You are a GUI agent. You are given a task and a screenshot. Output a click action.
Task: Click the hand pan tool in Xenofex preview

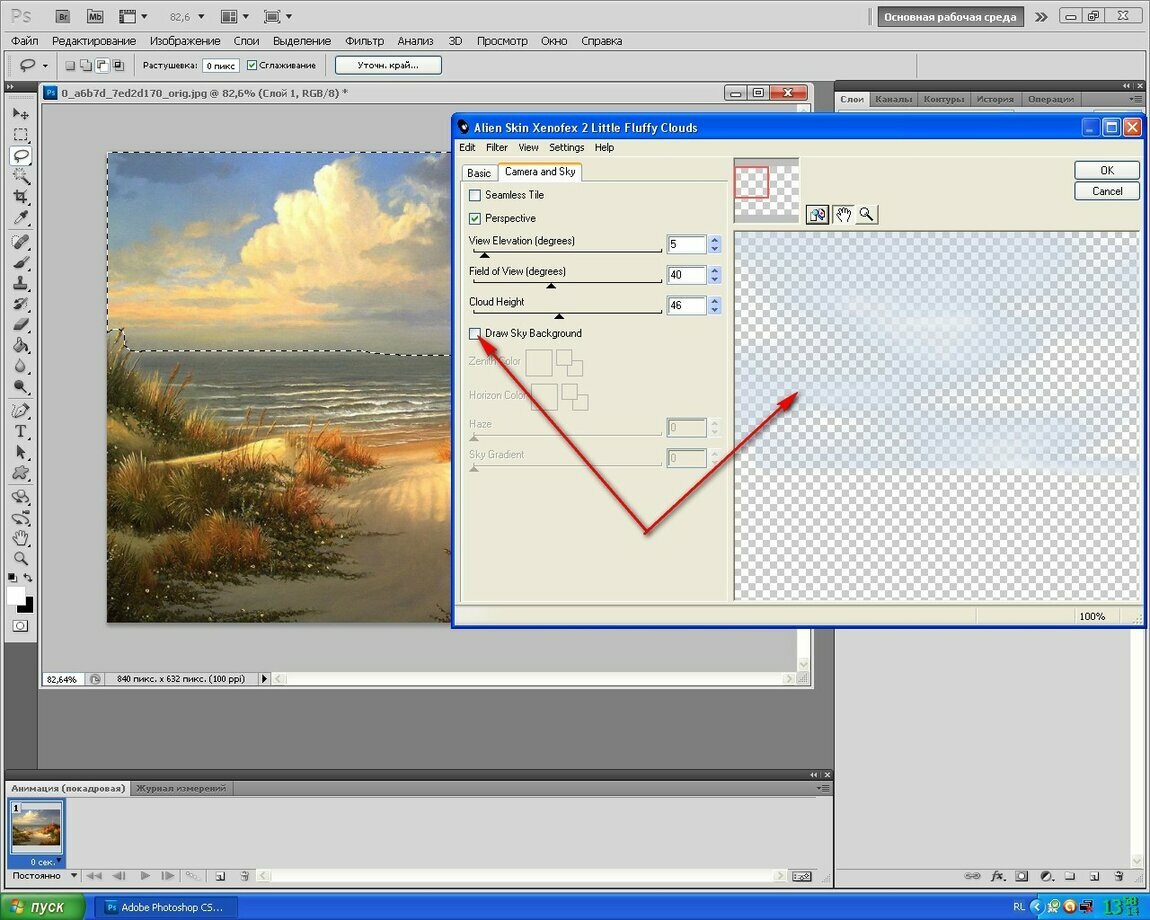coord(843,214)
